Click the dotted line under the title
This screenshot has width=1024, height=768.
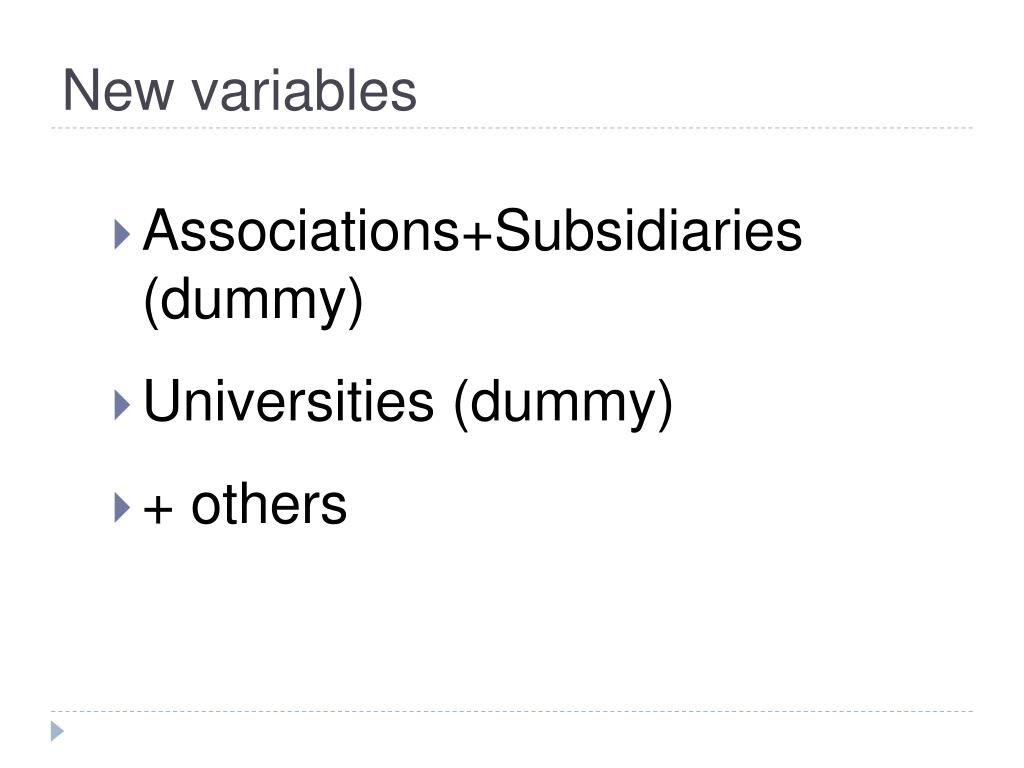coord(512,128)
